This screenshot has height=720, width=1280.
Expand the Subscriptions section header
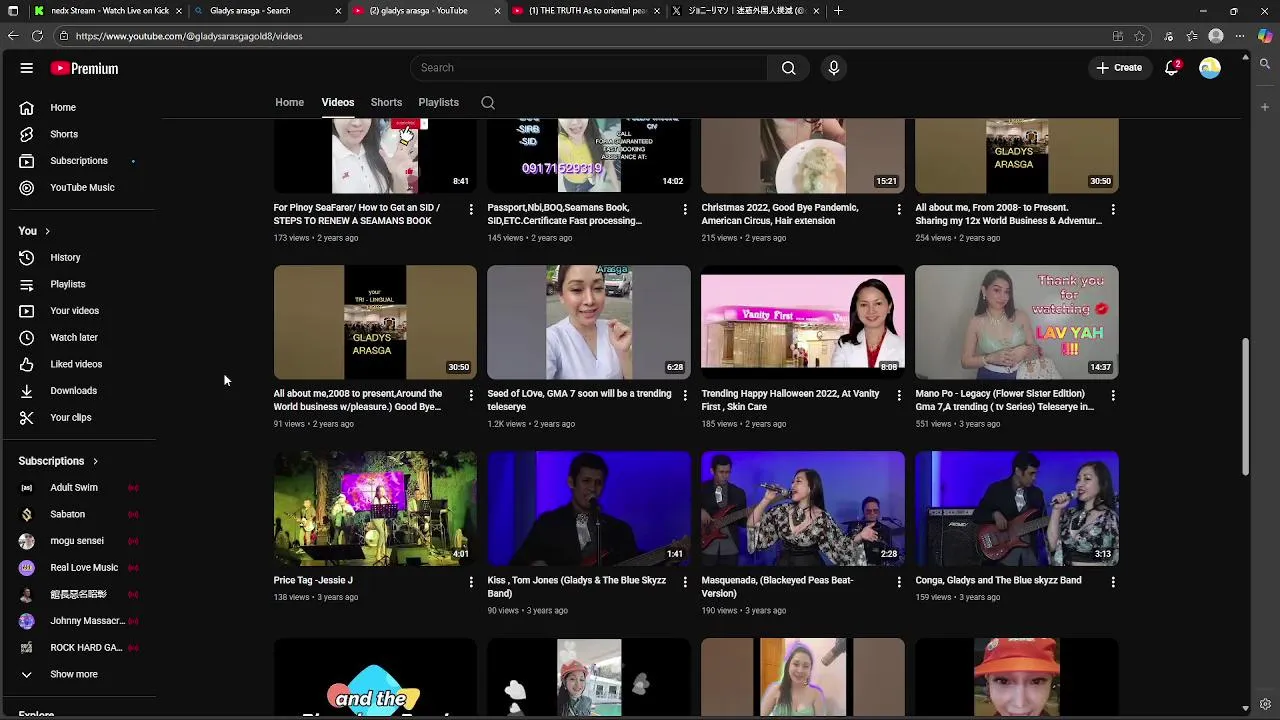[58, 461]
